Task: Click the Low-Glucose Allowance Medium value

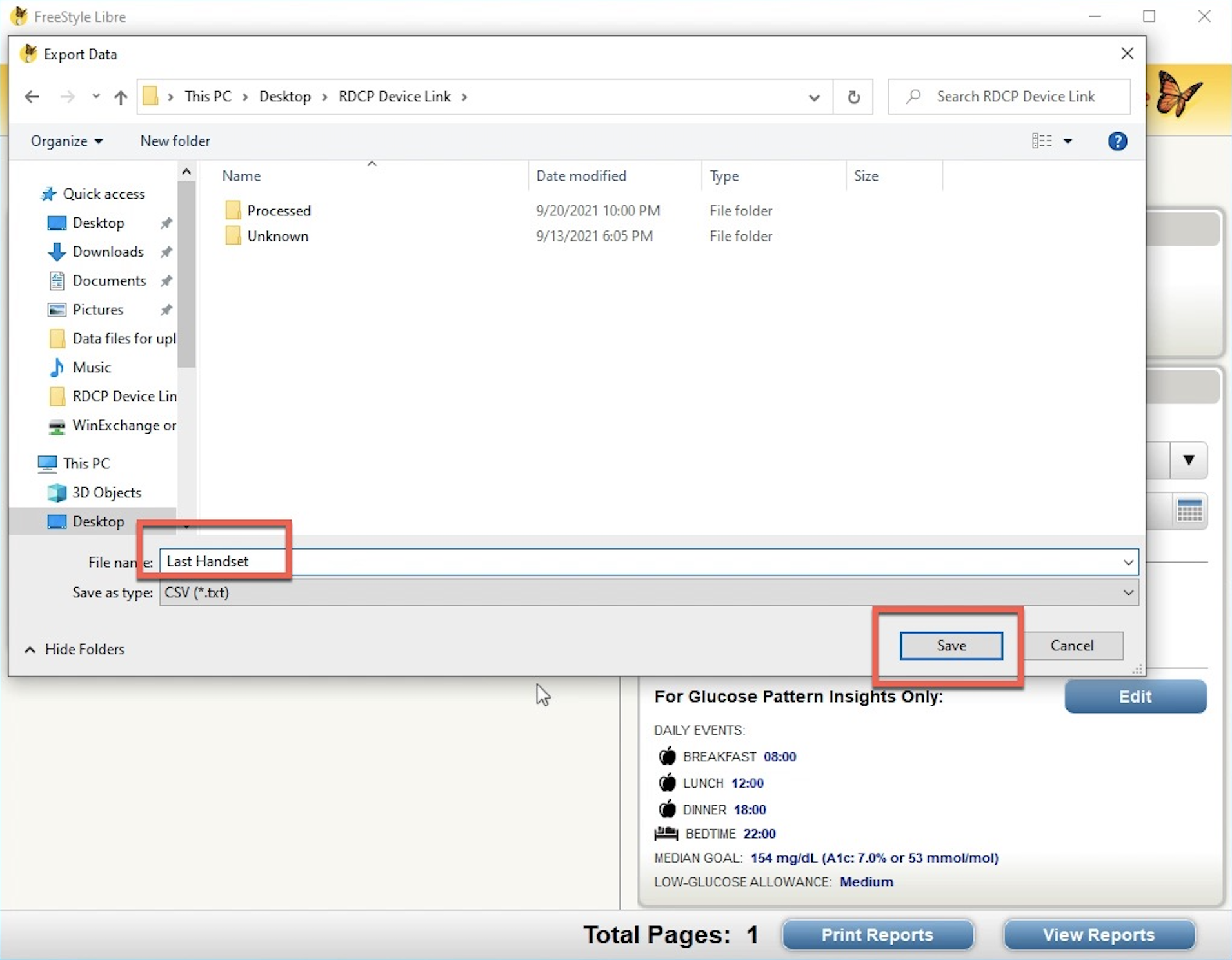Action: [866, 882]
